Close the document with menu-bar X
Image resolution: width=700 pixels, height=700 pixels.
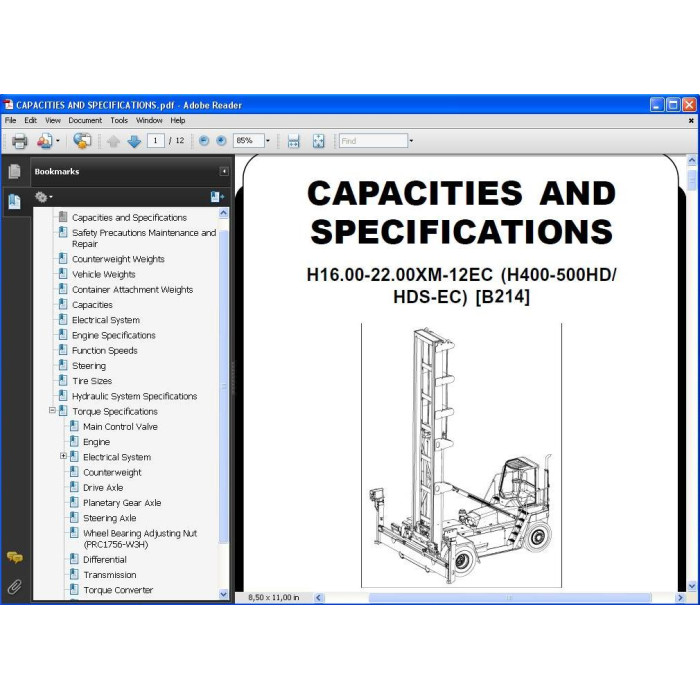[x=691, y=121]
